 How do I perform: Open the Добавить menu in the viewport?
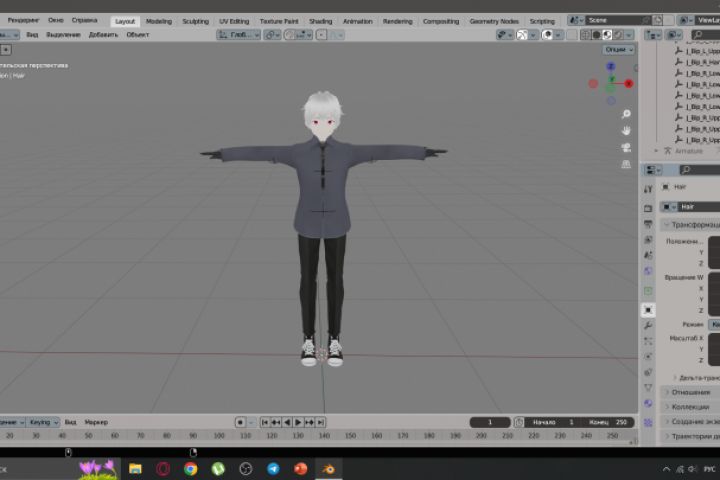tap(103, 35)
